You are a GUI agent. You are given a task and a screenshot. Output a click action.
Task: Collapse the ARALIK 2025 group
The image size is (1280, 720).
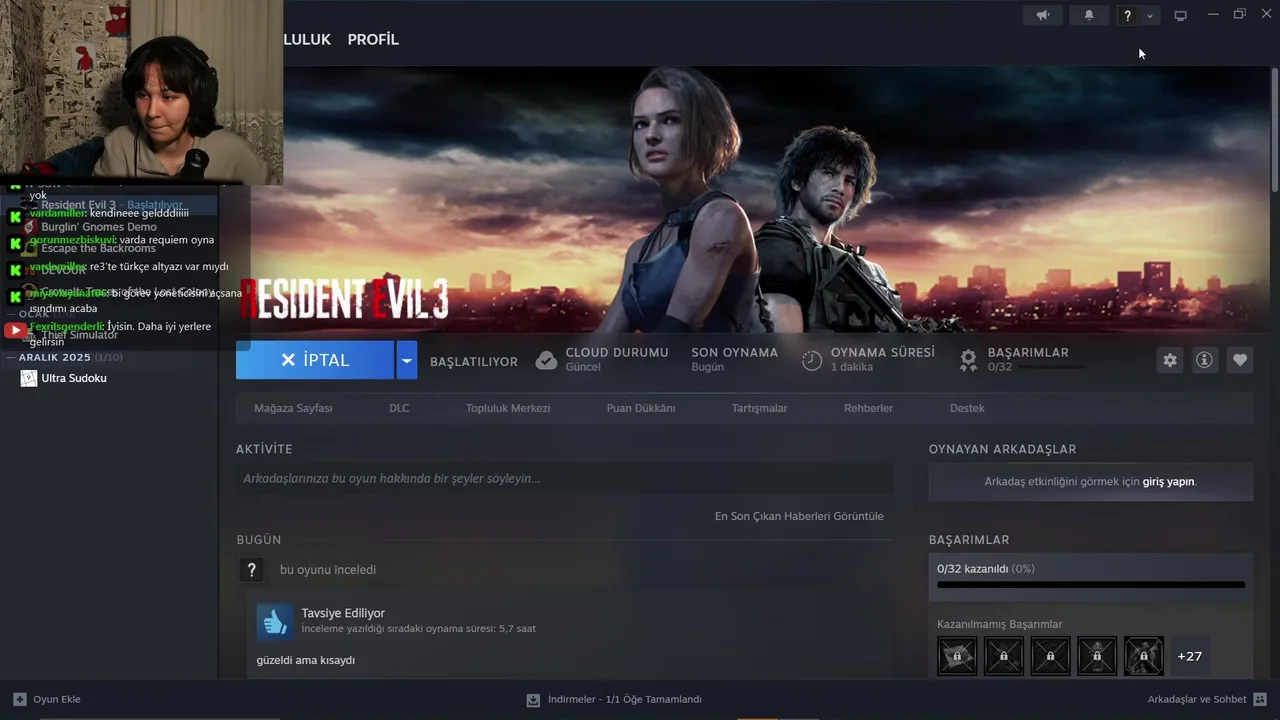coord(11,357)
